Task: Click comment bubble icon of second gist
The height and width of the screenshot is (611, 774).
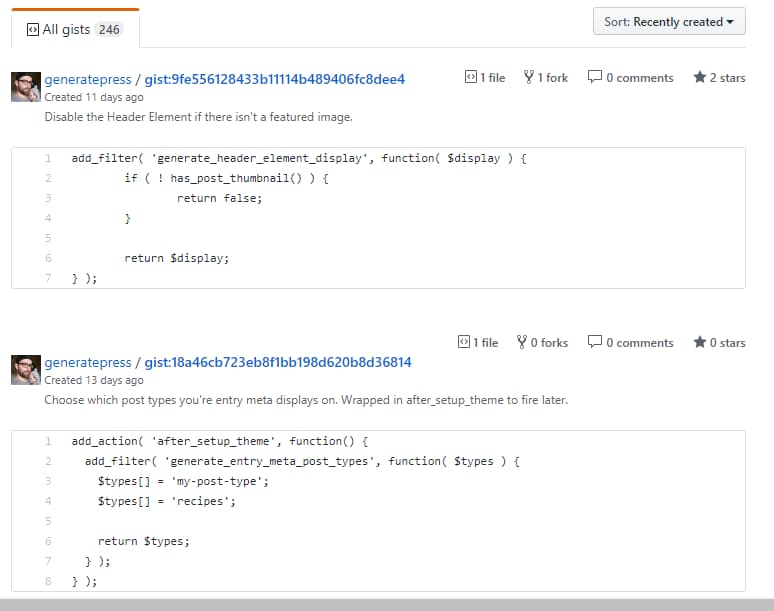Action: click(x=595, y=342)
